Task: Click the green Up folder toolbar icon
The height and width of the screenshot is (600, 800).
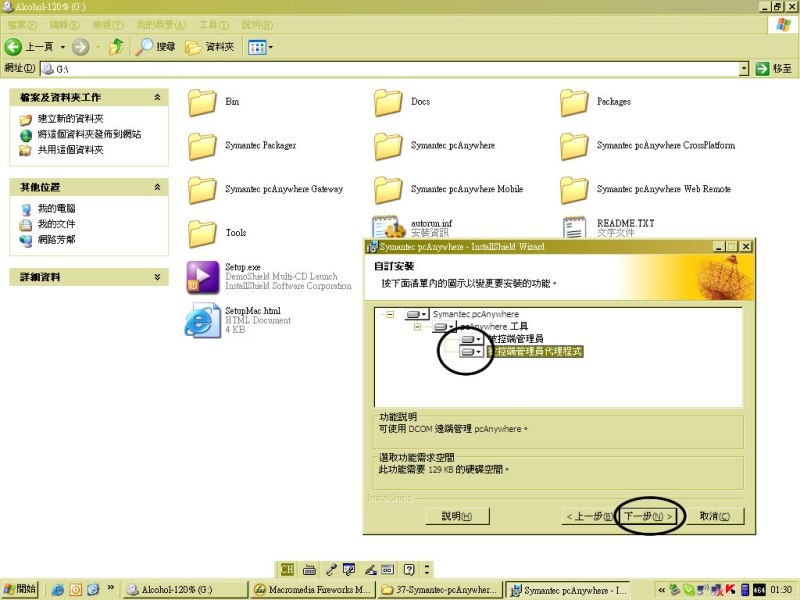Action: pyautogui.click(x=116, y=47)
